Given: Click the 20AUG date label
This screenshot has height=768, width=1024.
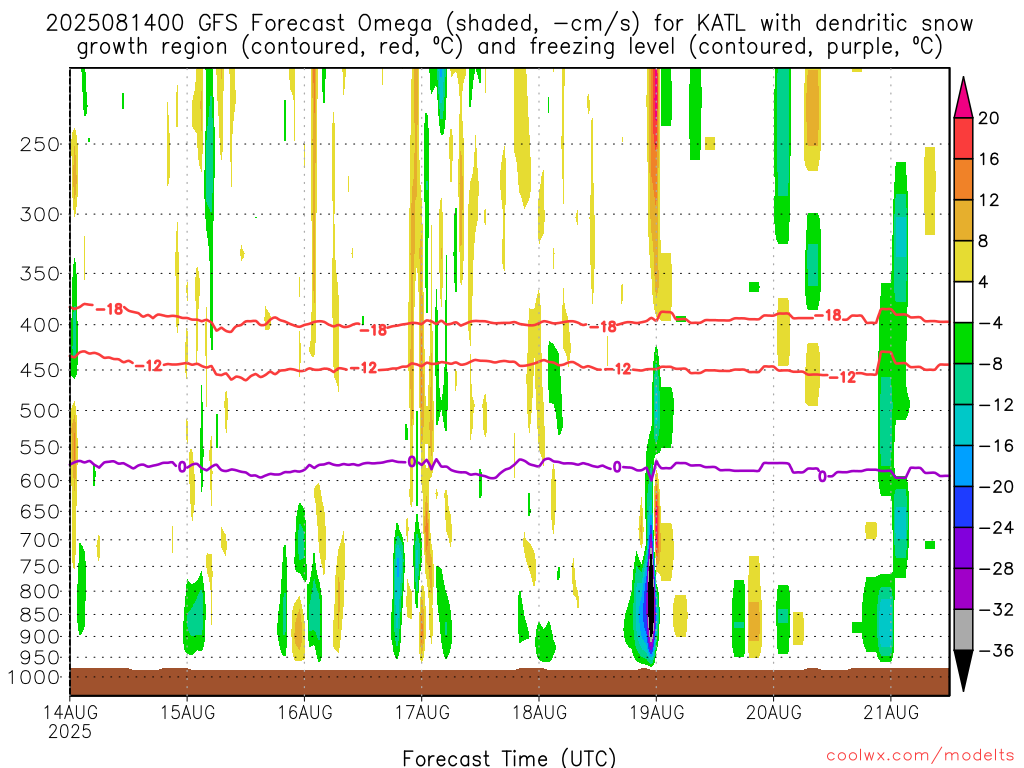Looking at the screenshot, I should coord(774,712).
